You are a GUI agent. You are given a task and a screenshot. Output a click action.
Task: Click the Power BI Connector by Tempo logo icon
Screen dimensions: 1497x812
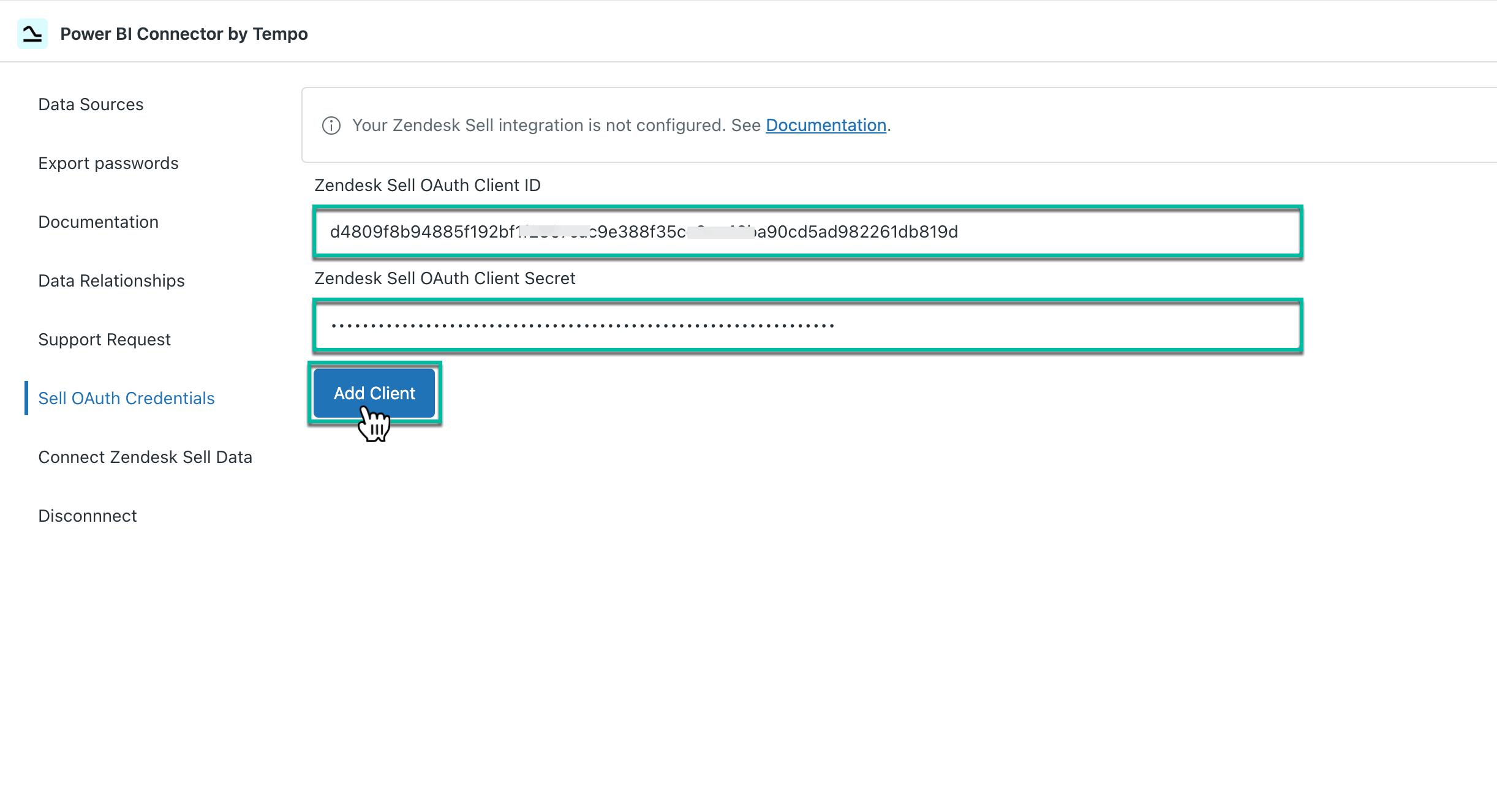tap(32, 34)
